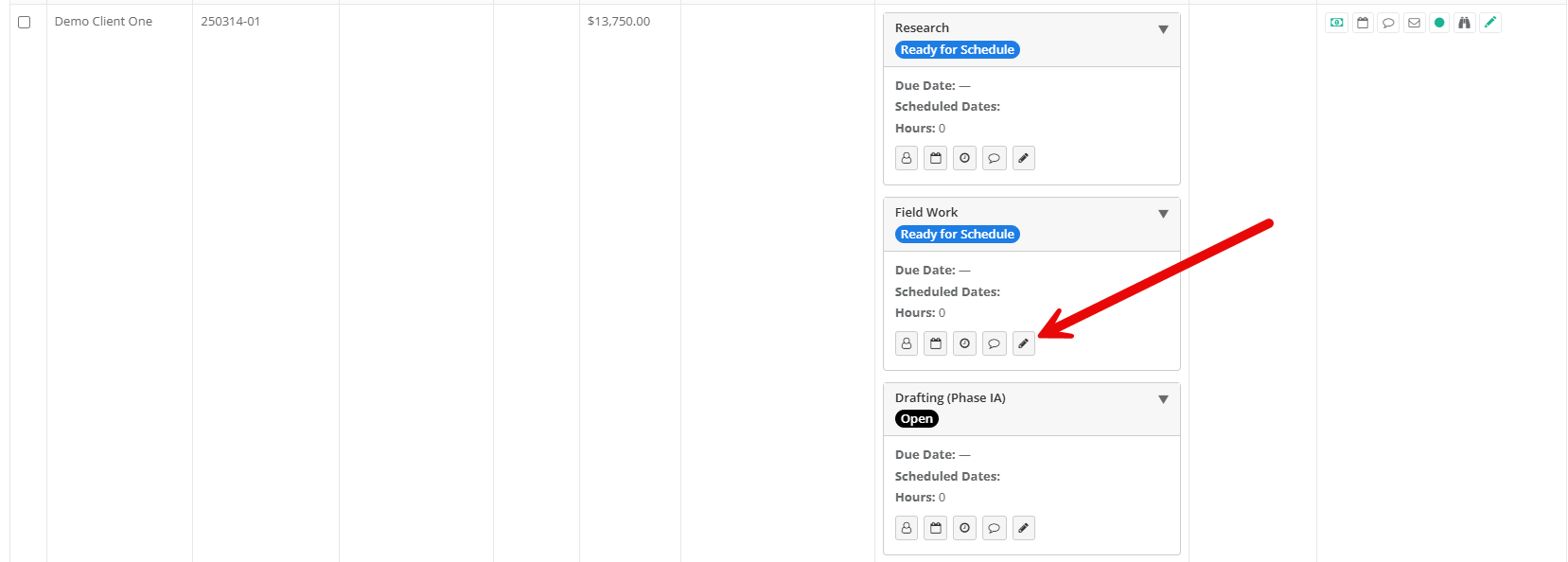
Task: Assign a user to the Research task
Action: pos(907,158)
